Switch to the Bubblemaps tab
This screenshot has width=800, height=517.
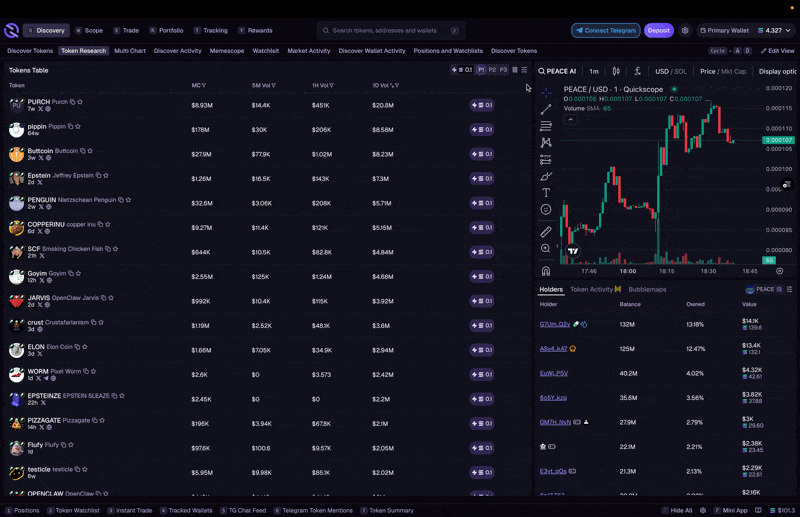(647, 289)
